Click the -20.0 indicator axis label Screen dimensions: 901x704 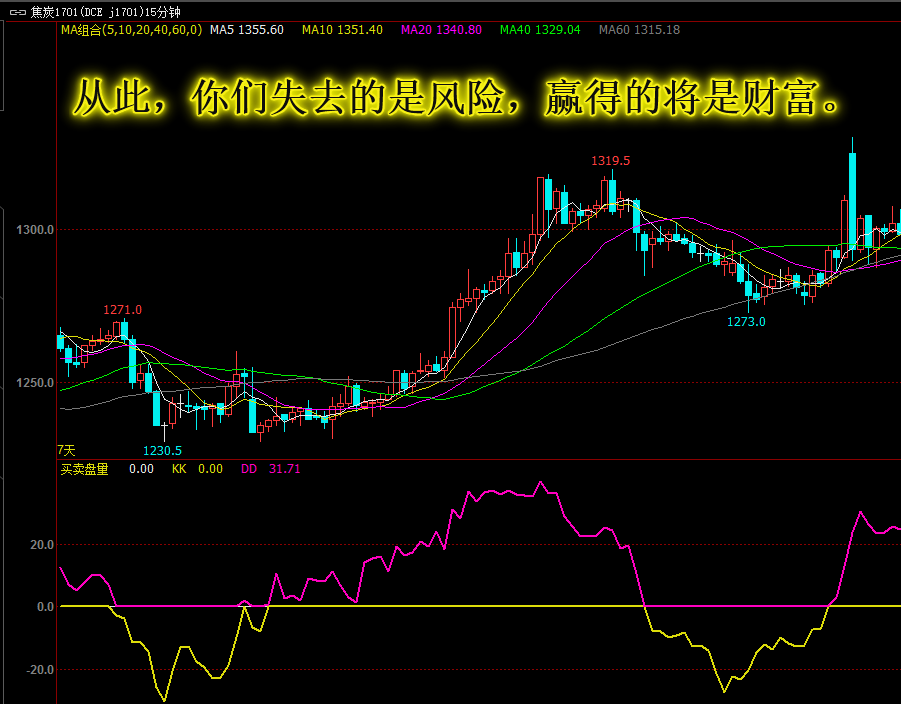coord(40,670)
